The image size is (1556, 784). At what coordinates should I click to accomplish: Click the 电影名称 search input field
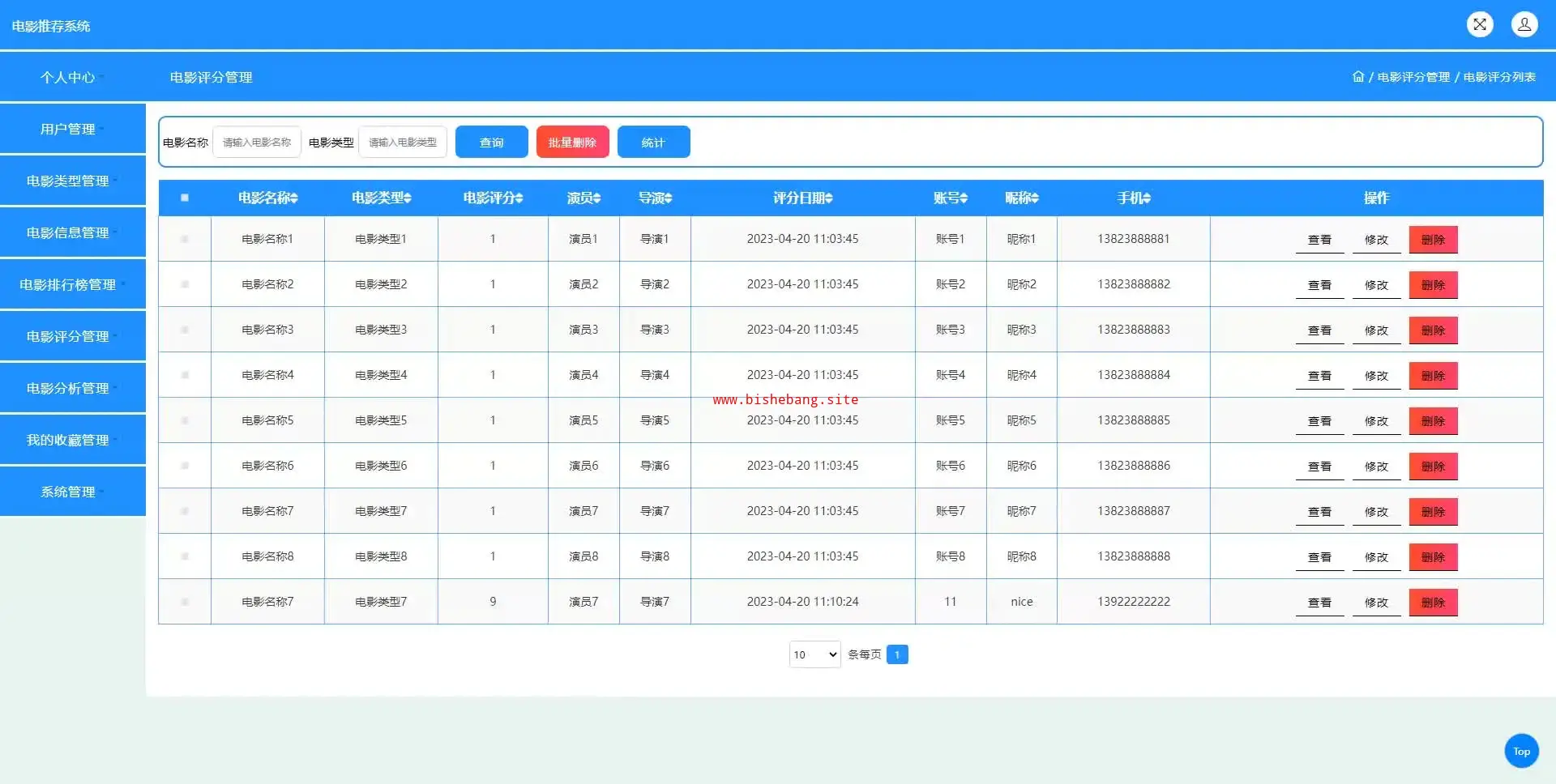point(257,142)
